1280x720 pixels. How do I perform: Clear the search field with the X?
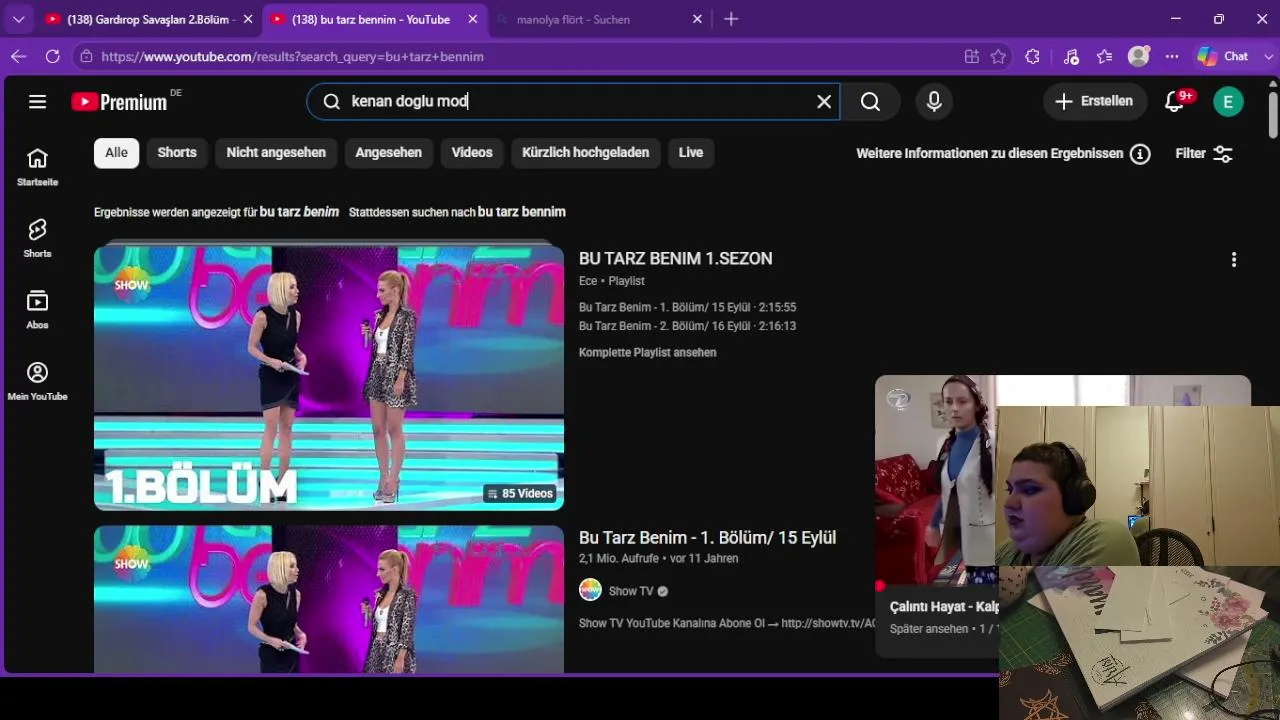824,101
